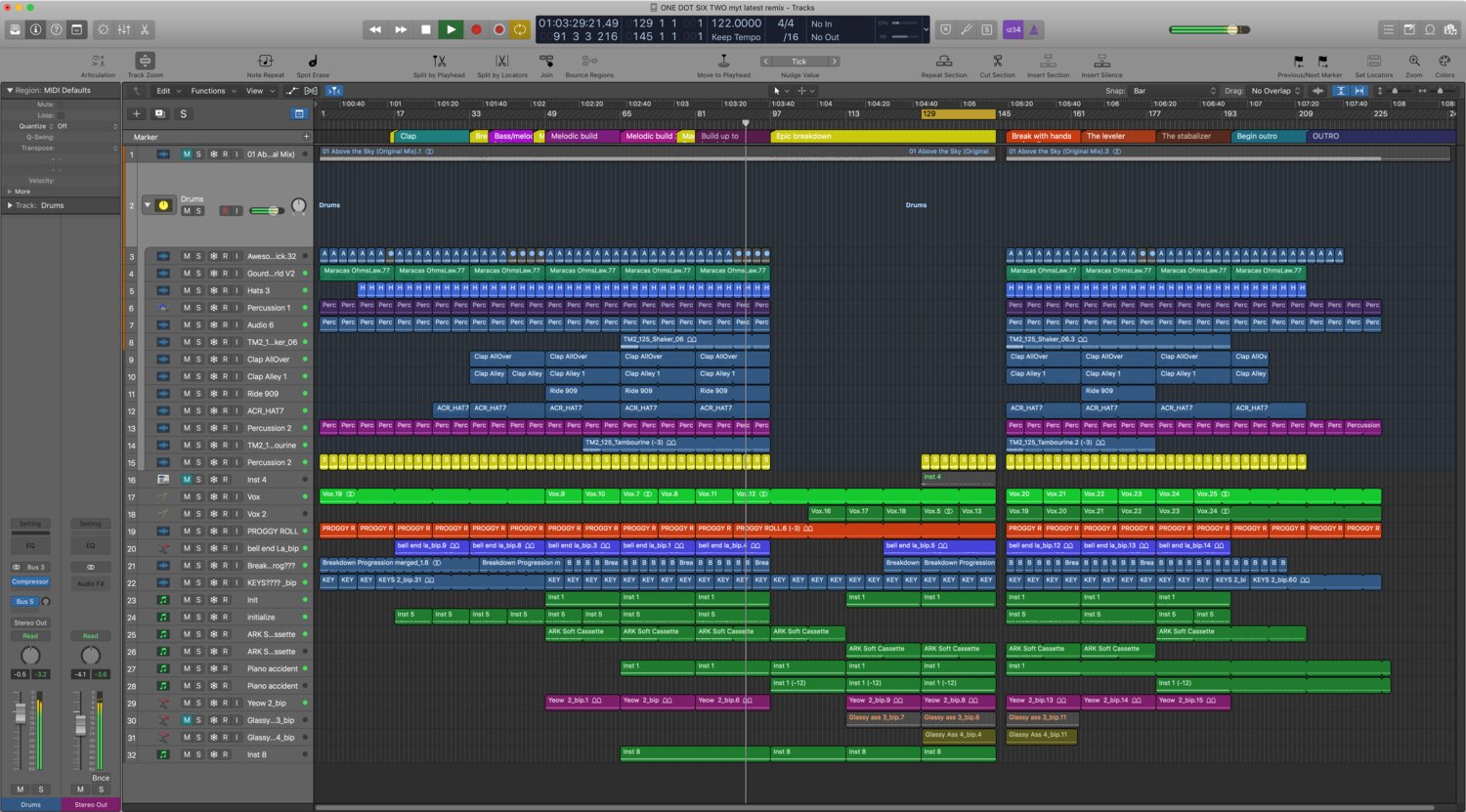Select the Epic breakdown marker
The width and height of the screenshot is (1466, 812).
[883, 137]
